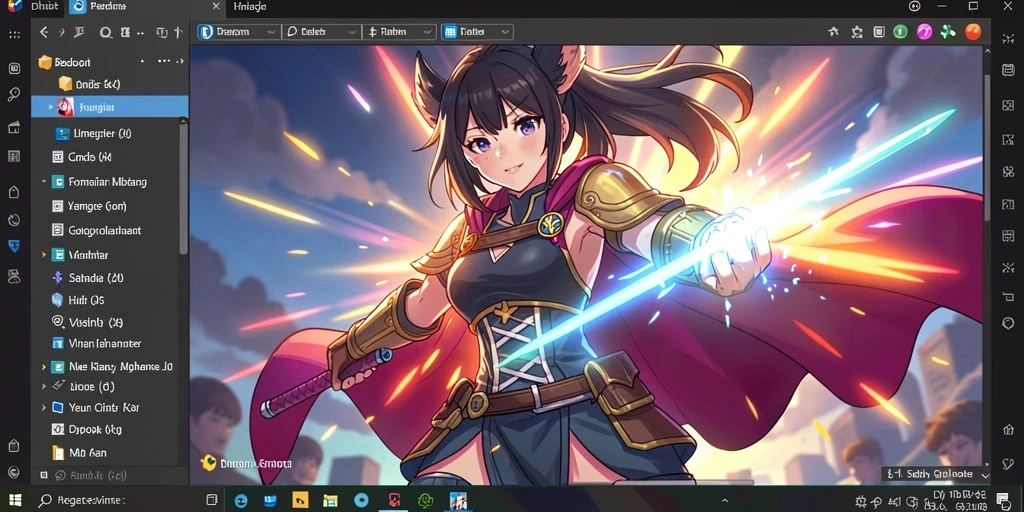1024x512 pixels.
Task: Click the orange circular icon in top toolbar
Action: (973, 32)
